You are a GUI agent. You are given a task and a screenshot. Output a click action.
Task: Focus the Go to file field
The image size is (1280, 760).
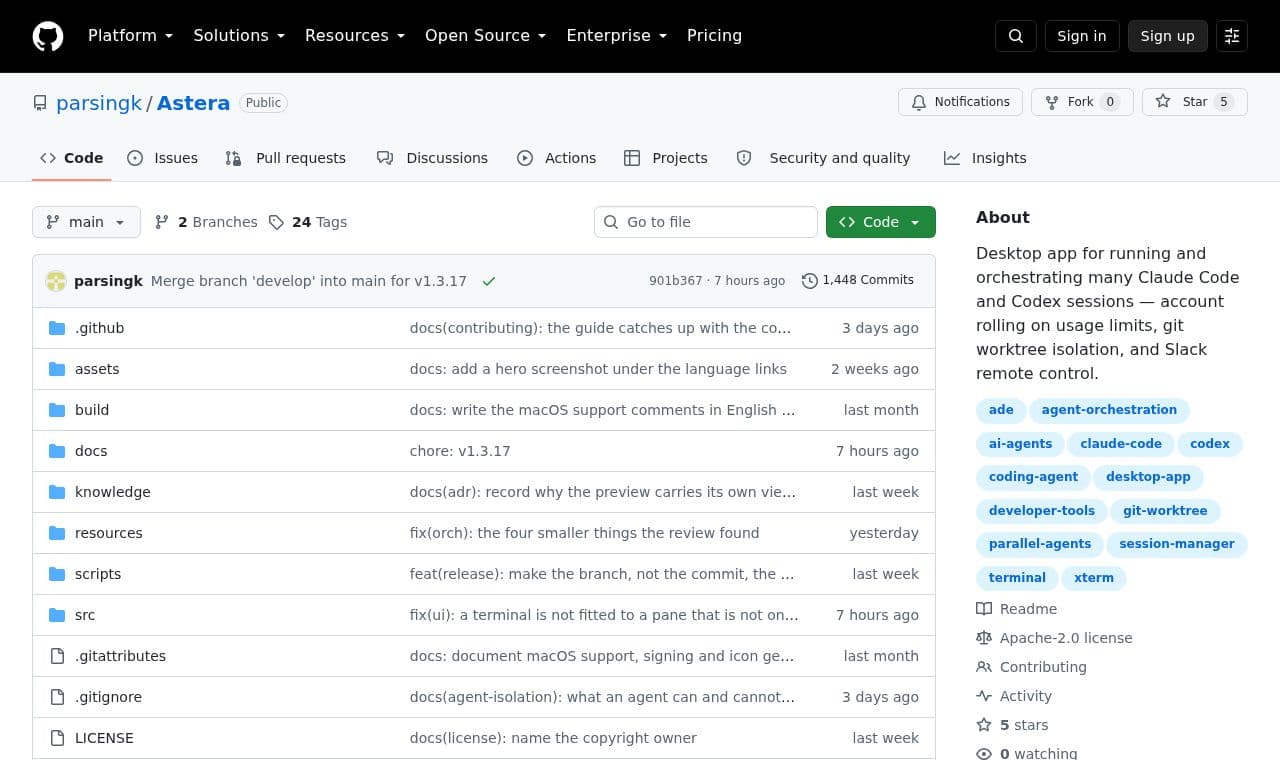pyautogui.click(x=706, y=222)
